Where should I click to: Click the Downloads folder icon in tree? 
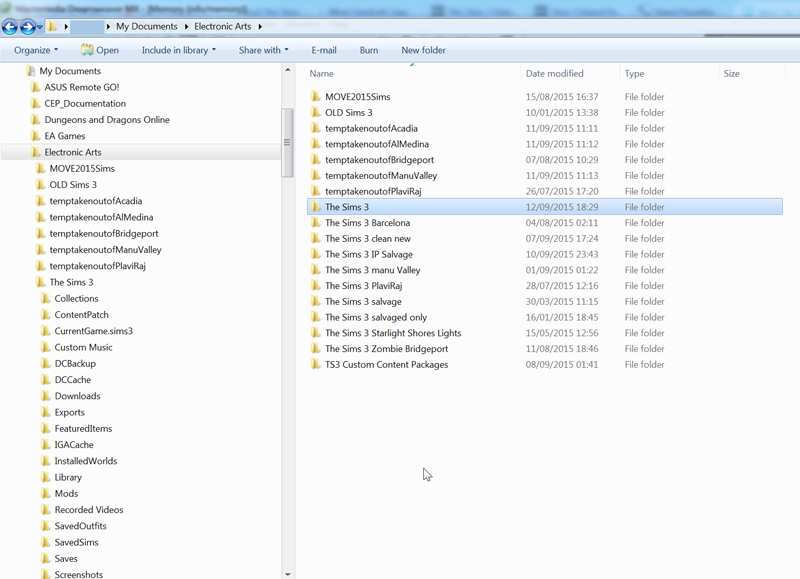(x=45, y=396)
